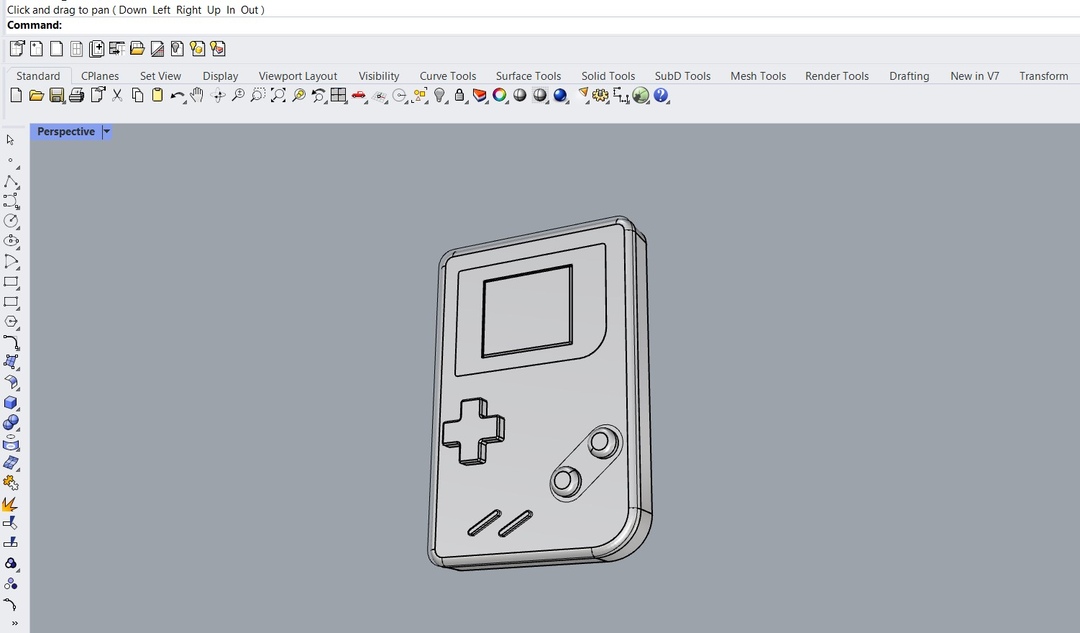Click the red car Set View icon

(358, 96)
